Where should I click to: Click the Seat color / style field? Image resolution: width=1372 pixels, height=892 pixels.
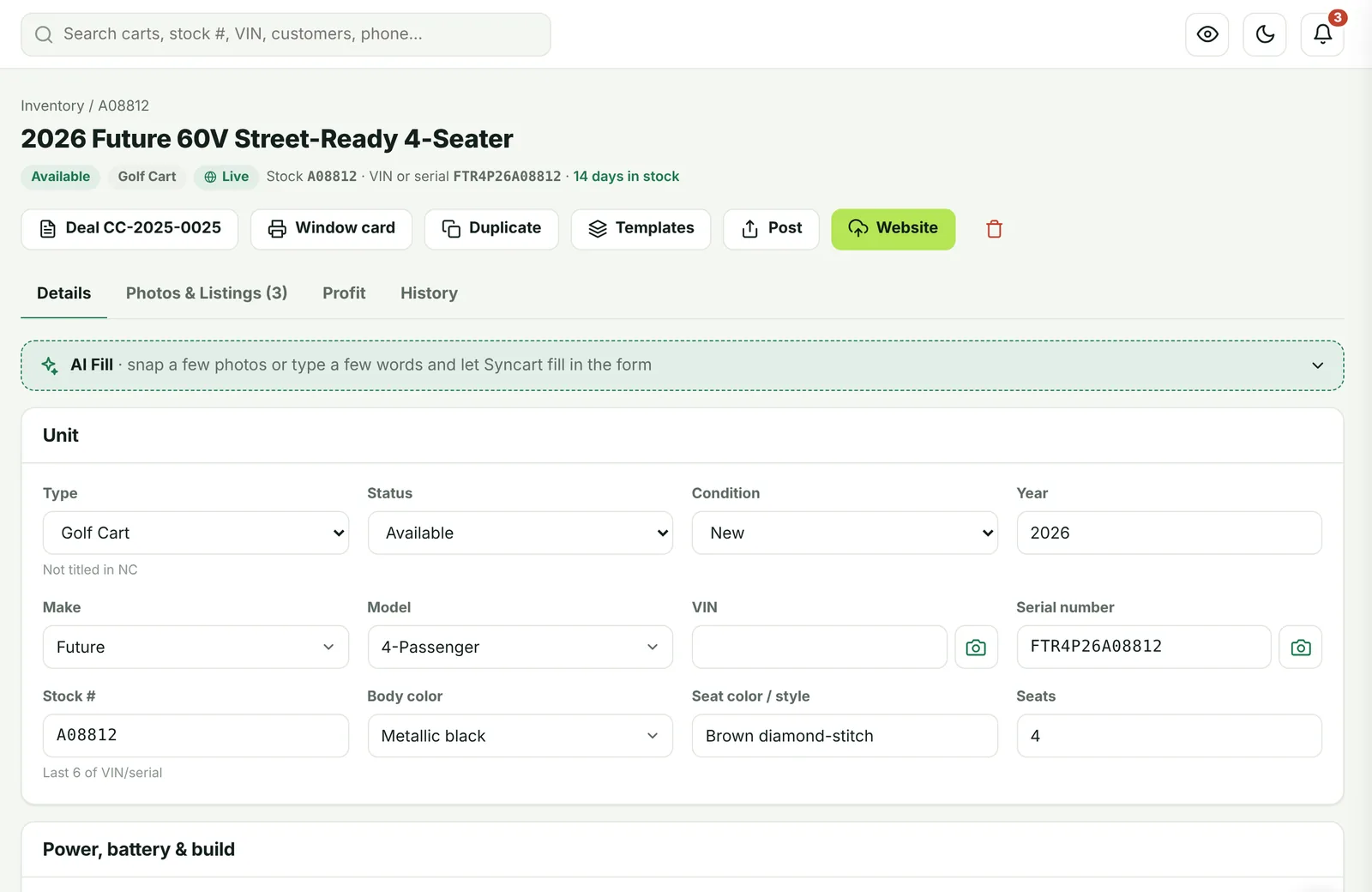[x=845, y=736]
